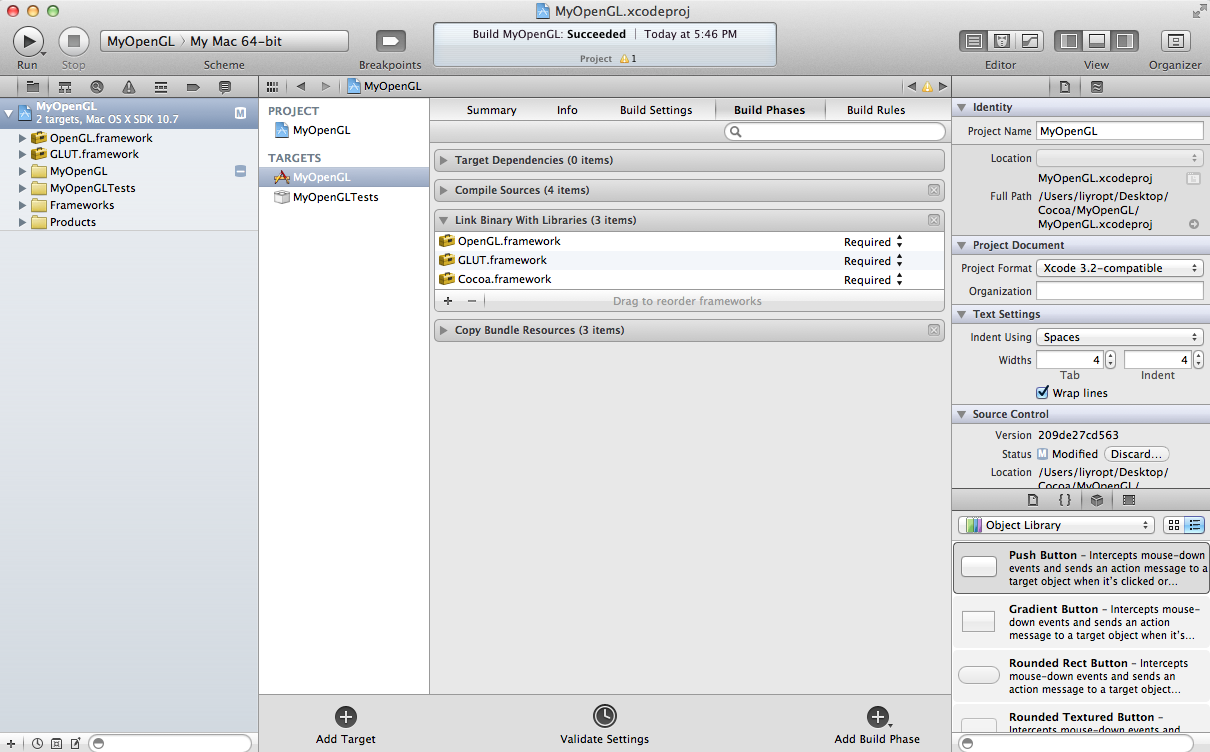The image size is (1210, 752).
Task: Toggle the Breakpoints button
Action: tap(390, 41)
